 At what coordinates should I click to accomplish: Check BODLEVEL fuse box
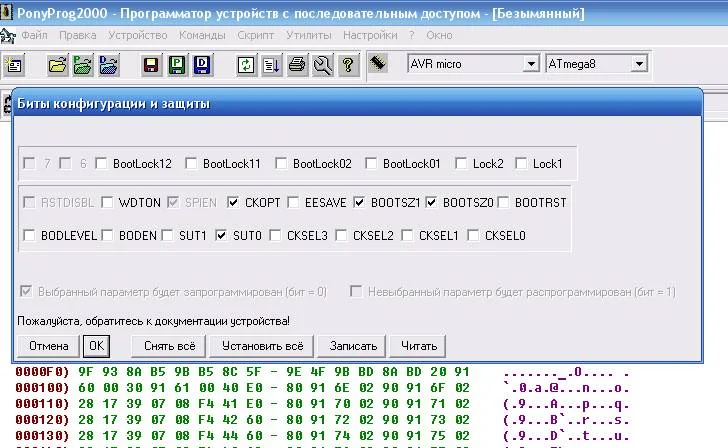pyautogui.click(x=29, y=235)
